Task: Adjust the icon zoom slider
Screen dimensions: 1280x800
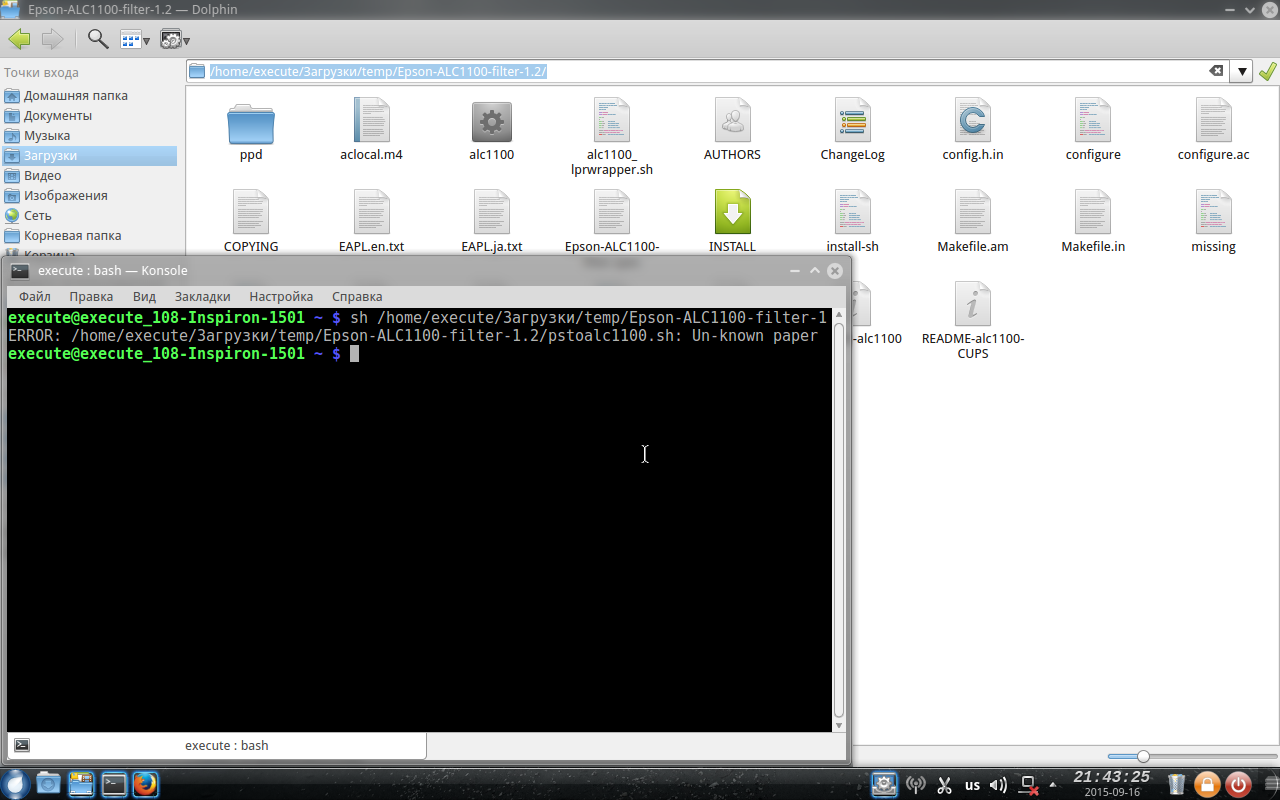Action: click(x=1143, y=757)
